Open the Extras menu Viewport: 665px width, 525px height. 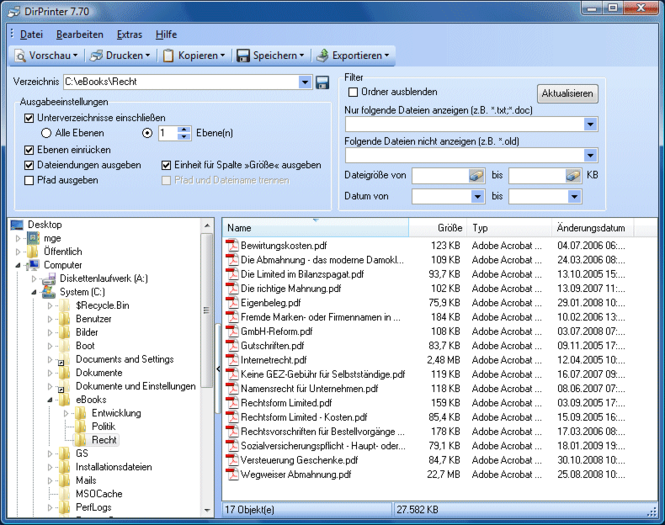[x=129, y=35]
